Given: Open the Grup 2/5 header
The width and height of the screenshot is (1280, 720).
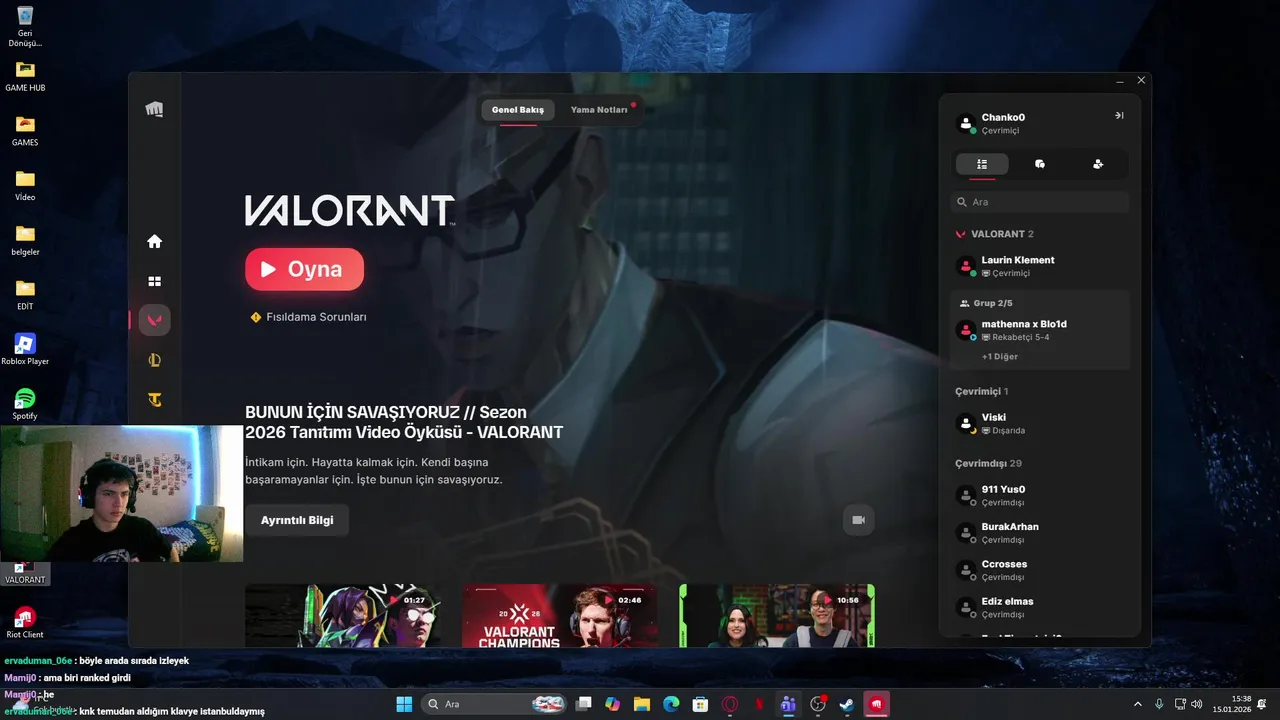Looking at the screenshot, I should [986, 303].
